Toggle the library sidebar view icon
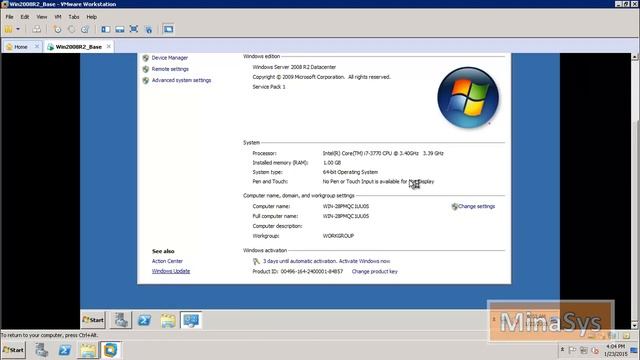640x360 pixels. pyautogui.click(x=106, y=29)
